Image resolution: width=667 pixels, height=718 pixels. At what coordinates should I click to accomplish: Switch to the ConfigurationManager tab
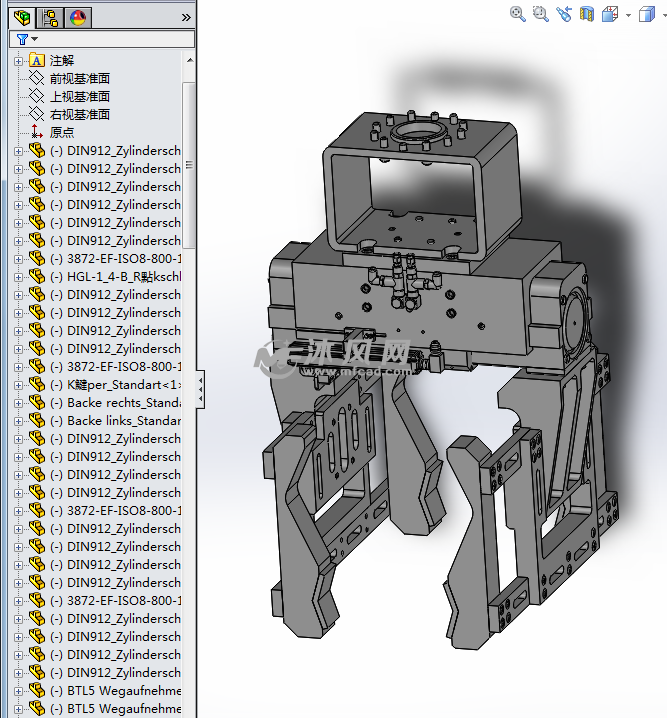point(50,16)
